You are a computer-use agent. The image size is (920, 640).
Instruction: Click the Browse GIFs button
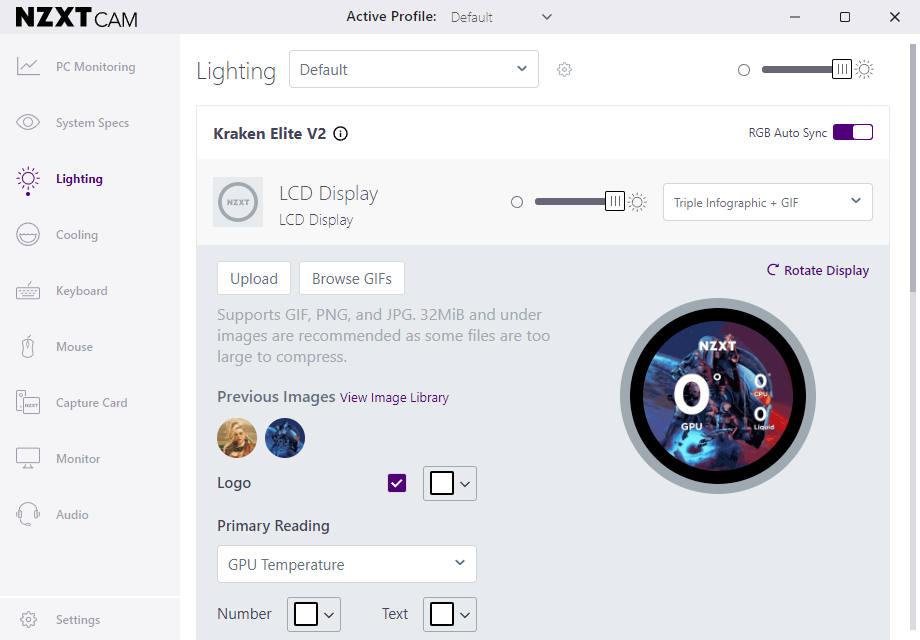click(351, 278)
